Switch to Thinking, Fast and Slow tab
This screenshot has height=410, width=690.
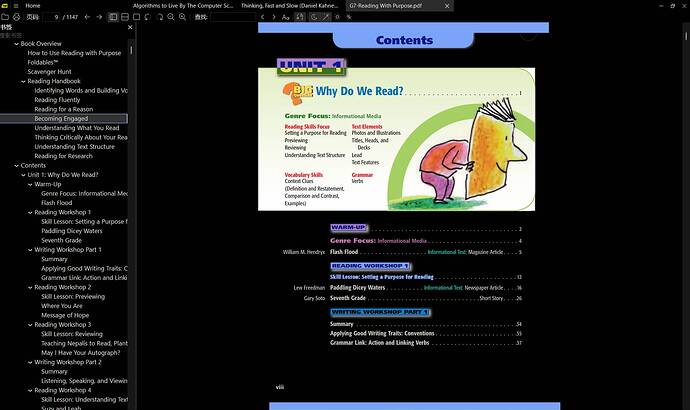click(290, 6)
